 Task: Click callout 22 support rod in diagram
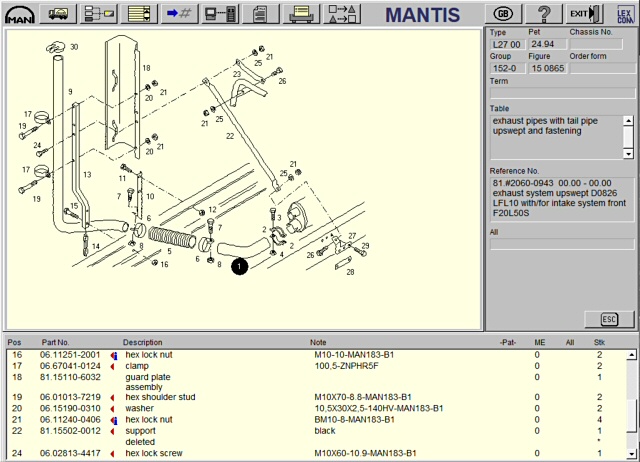[230, 136]
